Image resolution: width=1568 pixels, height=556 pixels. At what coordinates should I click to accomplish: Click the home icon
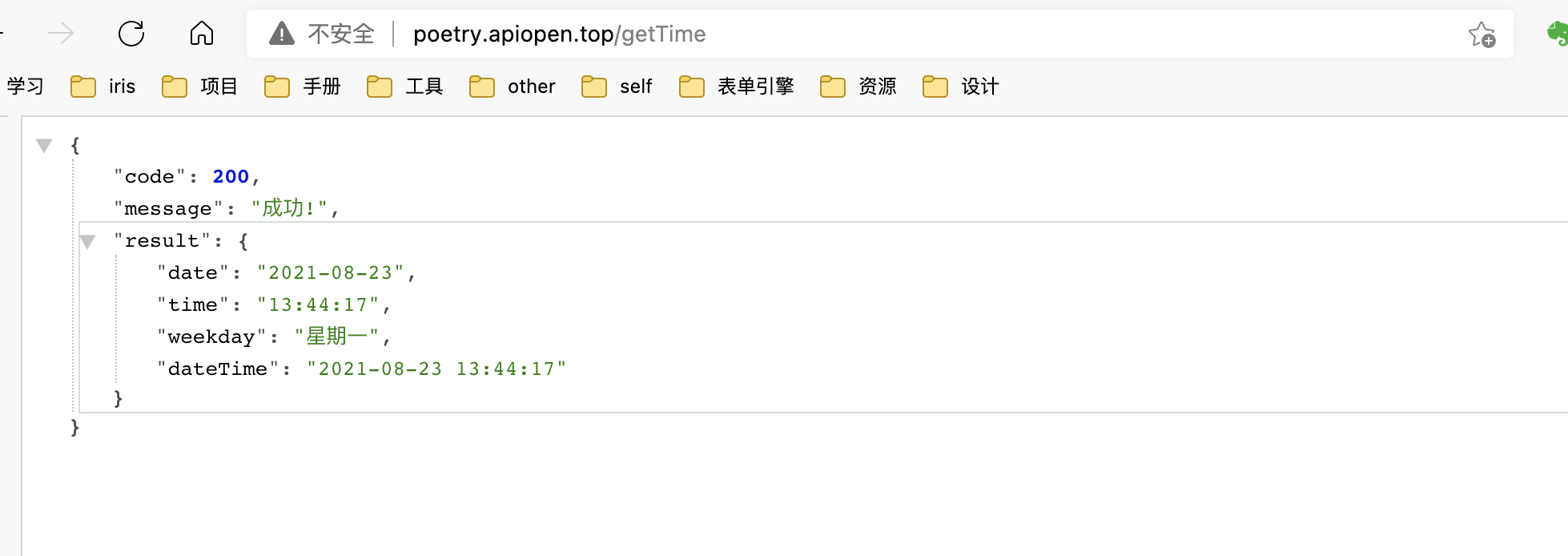point(201,34)
